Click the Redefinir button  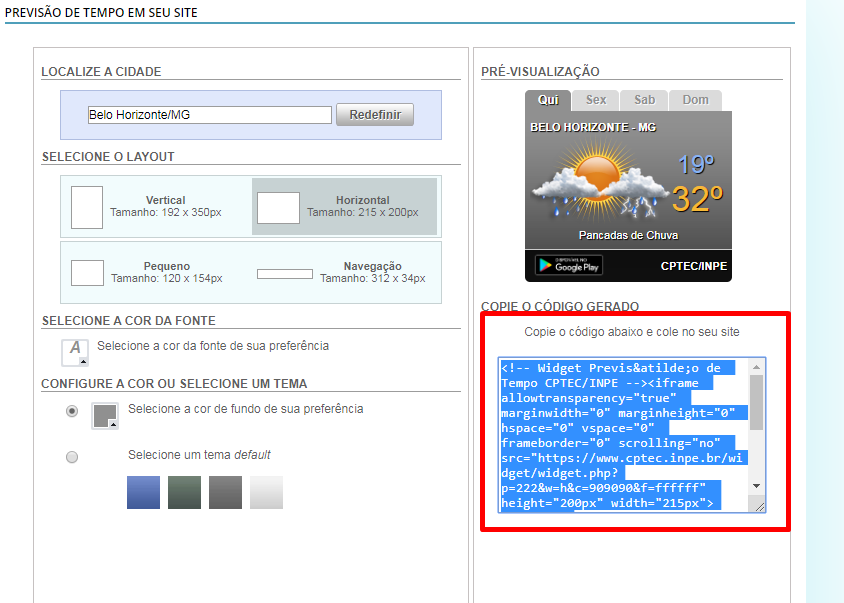click(x=374, y=115)
